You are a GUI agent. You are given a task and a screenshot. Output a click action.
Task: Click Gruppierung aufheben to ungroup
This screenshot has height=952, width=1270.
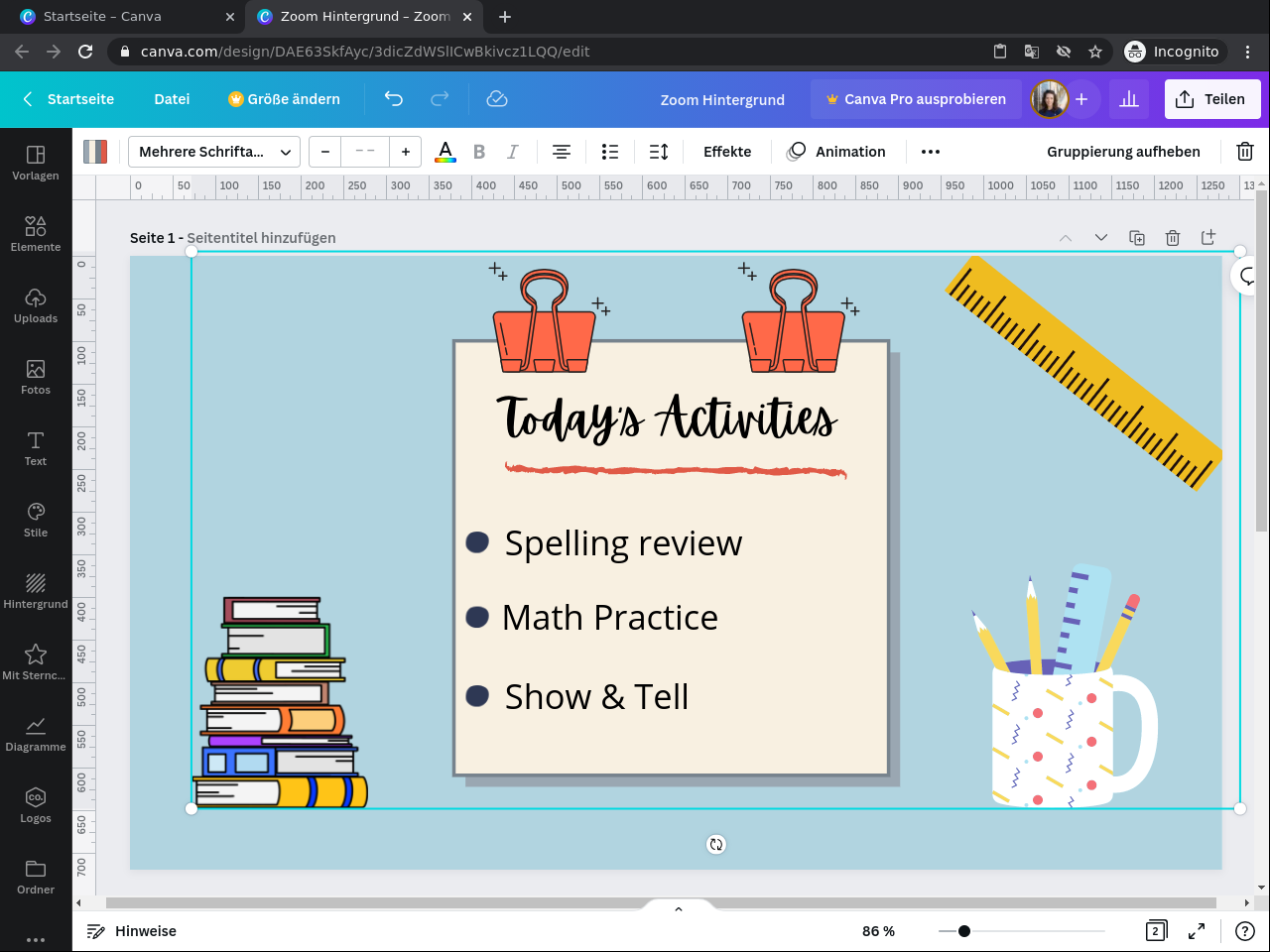coord(1123,152)
